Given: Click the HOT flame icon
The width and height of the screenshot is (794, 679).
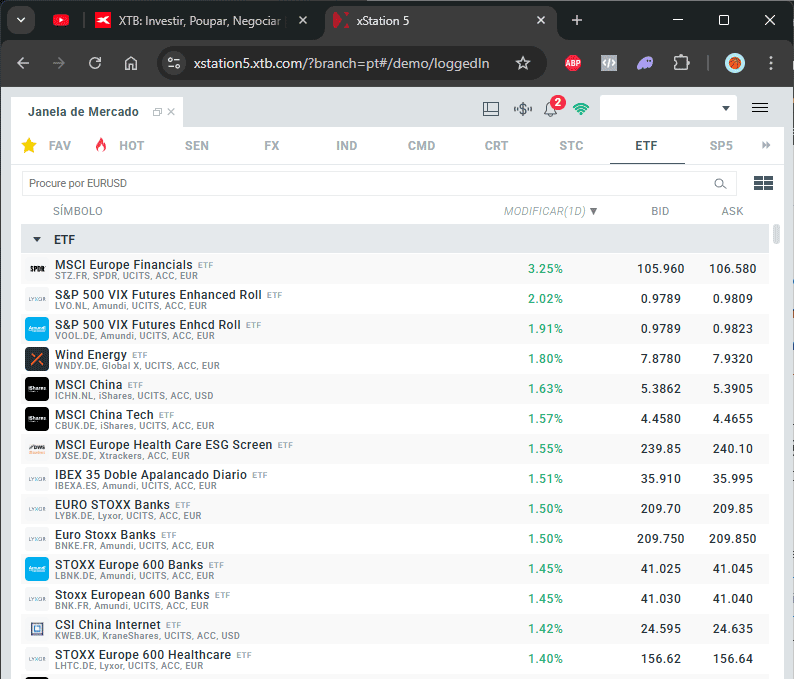Looking at the screenshot, I should click(101, 145).
